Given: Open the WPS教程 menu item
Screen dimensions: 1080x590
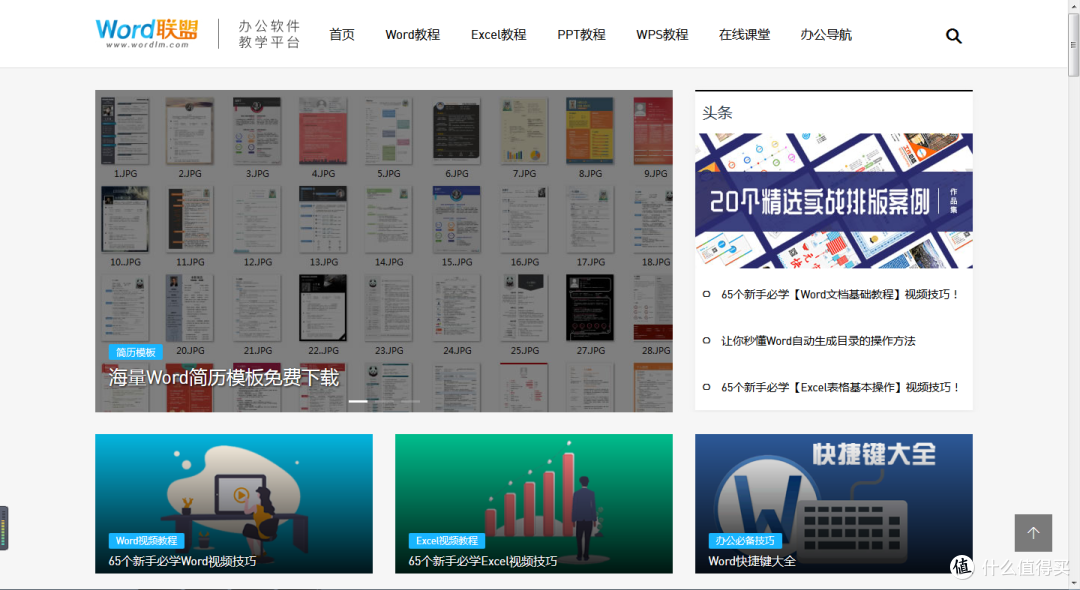Looking at the screenshot, I should click(662, 34).
